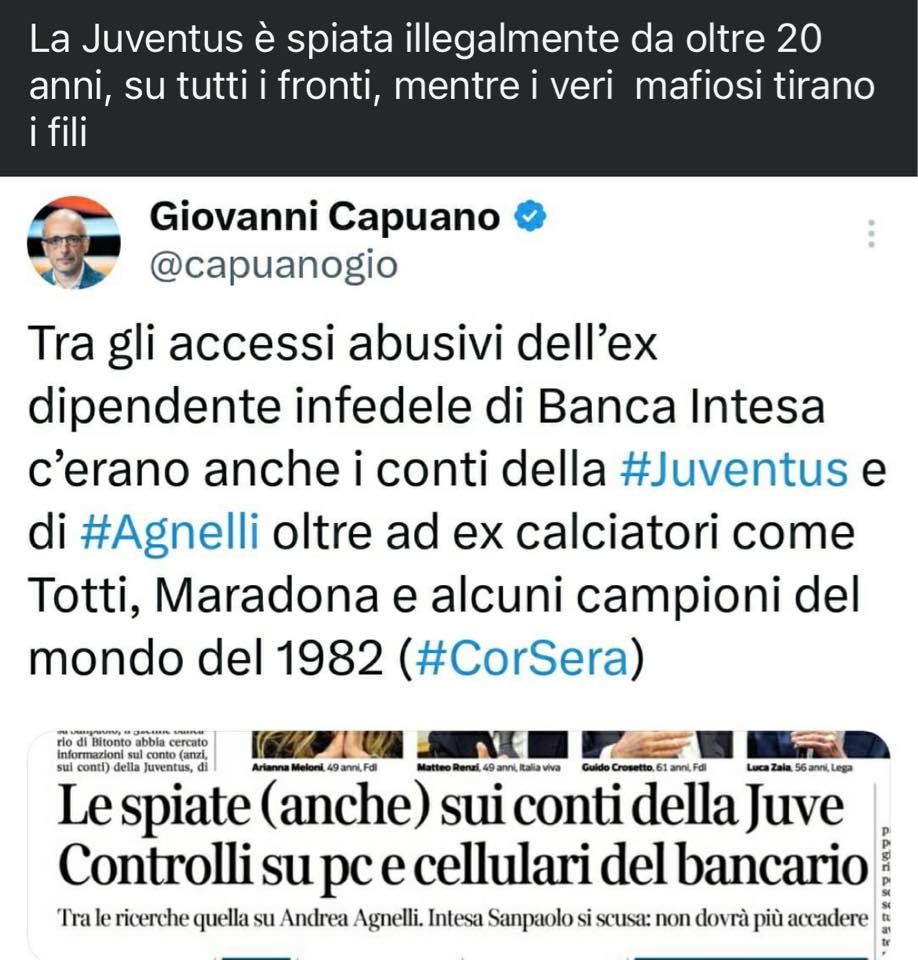The image size is (918, 960).
Task: Open headline 'Le spiate (anche) sui conti della Juve'
Action: (x=451, y=808)
